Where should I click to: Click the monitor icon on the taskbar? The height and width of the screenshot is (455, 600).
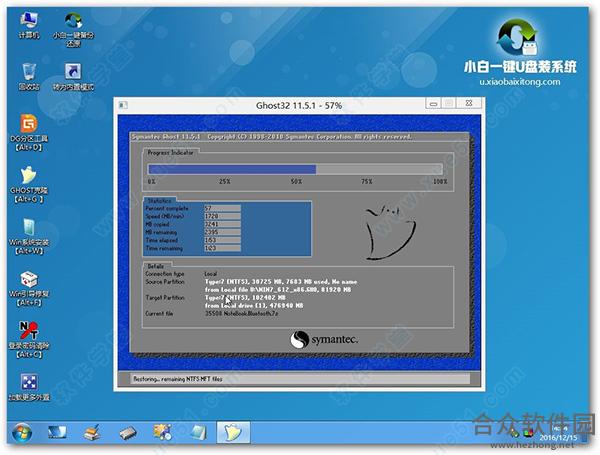click(57, 432)
